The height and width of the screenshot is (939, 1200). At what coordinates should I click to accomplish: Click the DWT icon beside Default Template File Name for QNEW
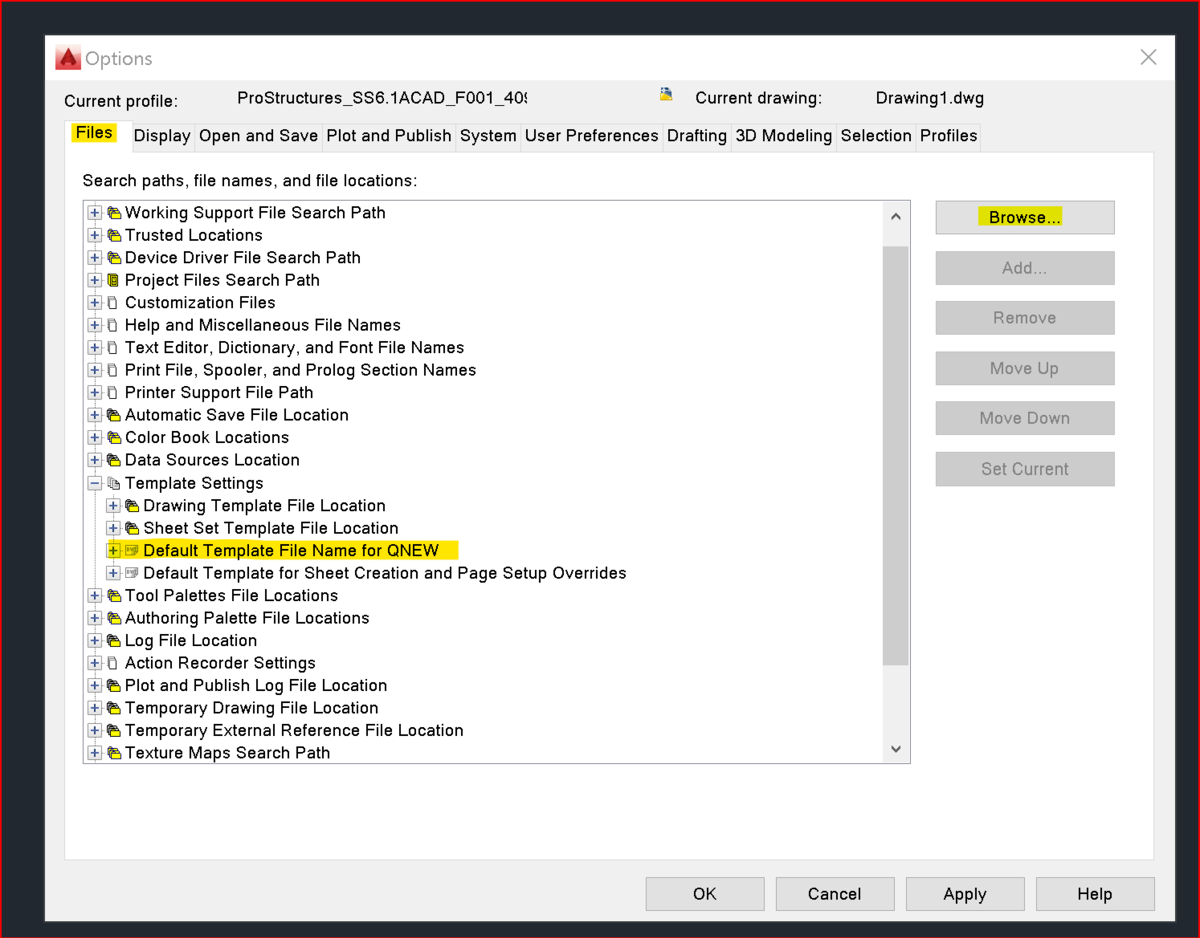(132, 551)
